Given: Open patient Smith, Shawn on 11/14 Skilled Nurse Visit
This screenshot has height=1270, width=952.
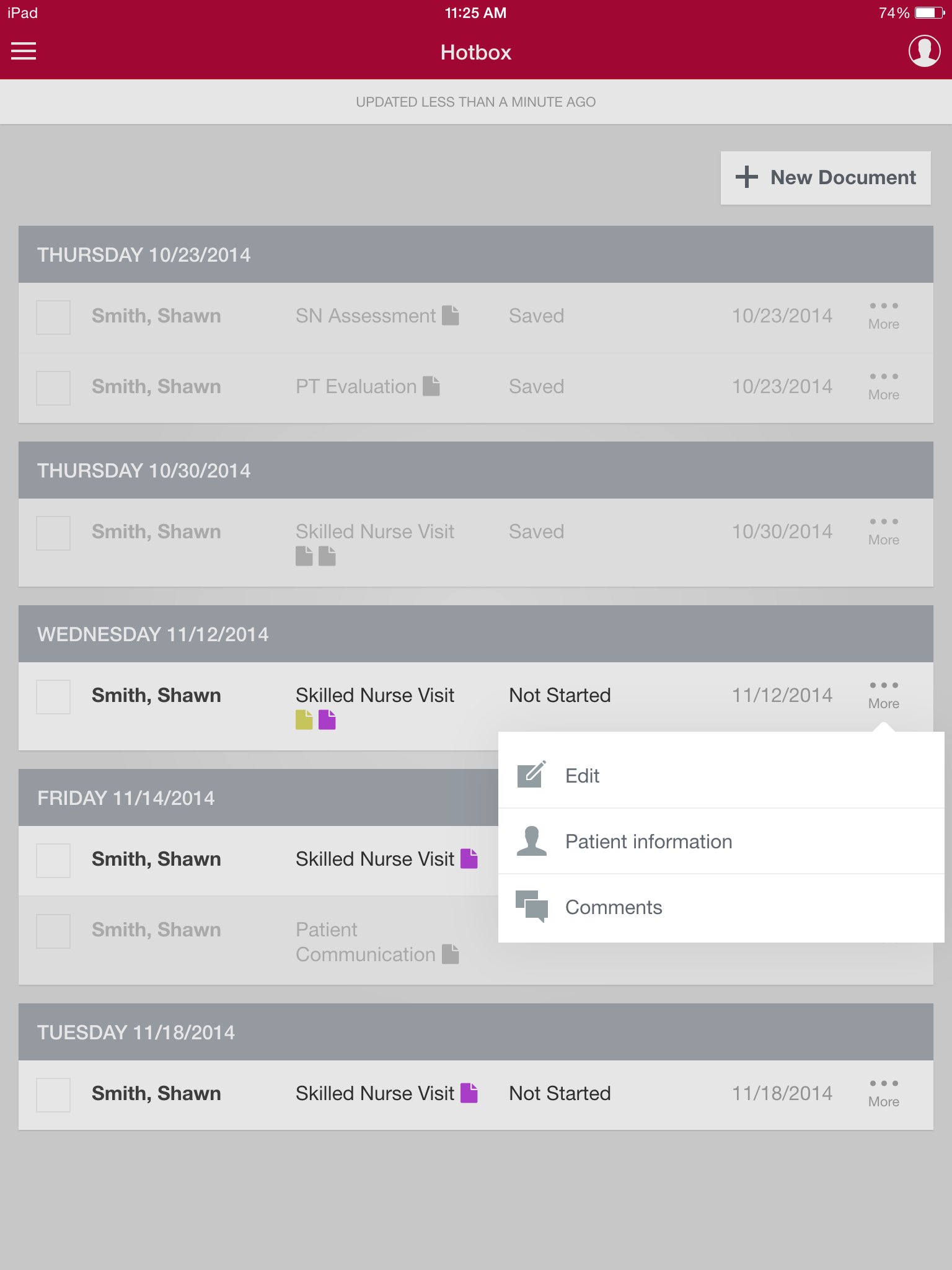Looking at the screenshot, I should pyautogui.click(x=156, y=859).
